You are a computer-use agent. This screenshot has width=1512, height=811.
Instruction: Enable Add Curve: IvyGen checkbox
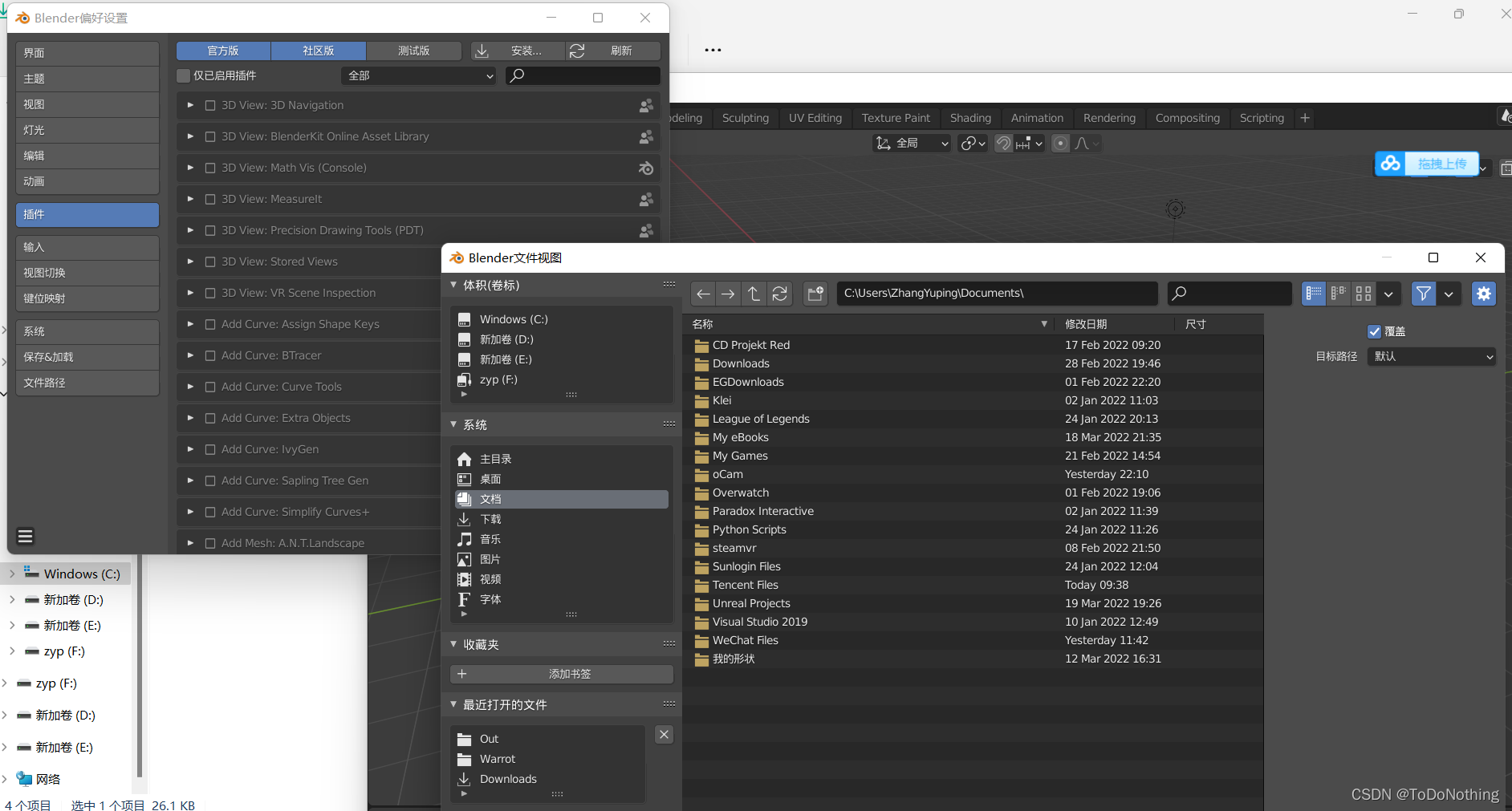pyautogui.click(x=210, y=449)
